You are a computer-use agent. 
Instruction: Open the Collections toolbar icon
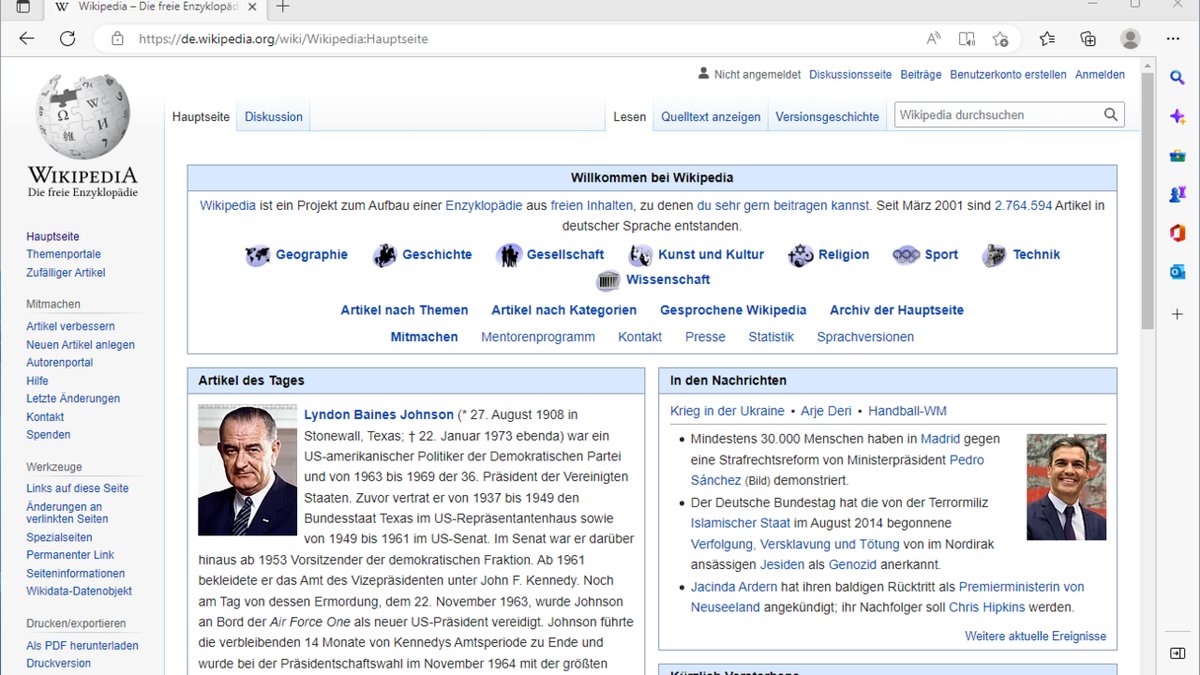click(1088, 39)
